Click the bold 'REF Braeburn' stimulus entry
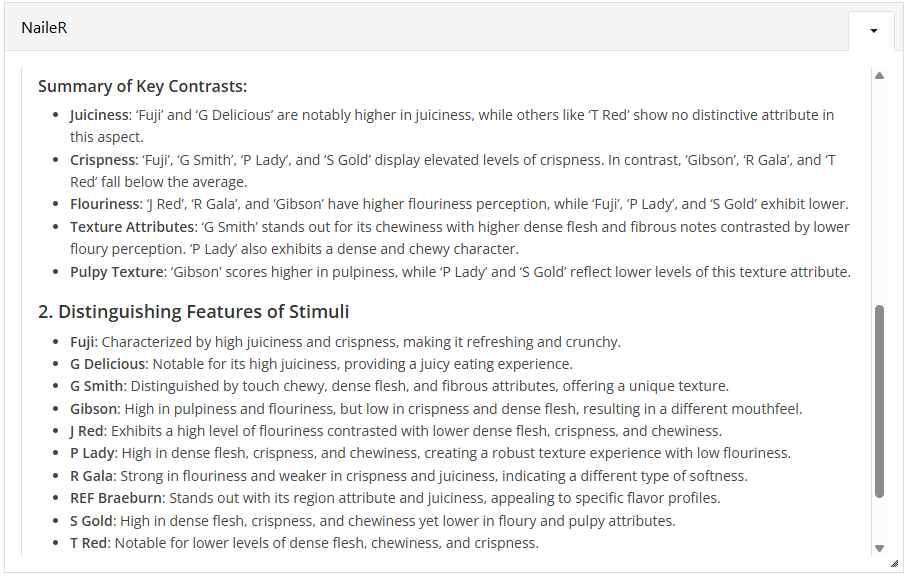The height and width of the screenshot is (577, 908). 116,498
